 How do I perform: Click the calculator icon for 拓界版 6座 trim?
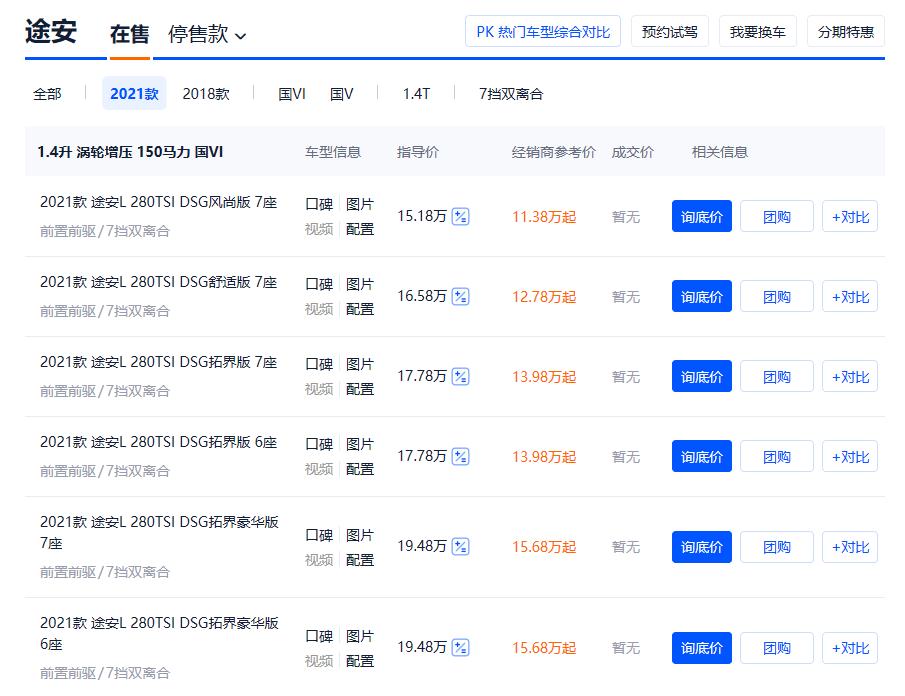click(x=459, y=456)
